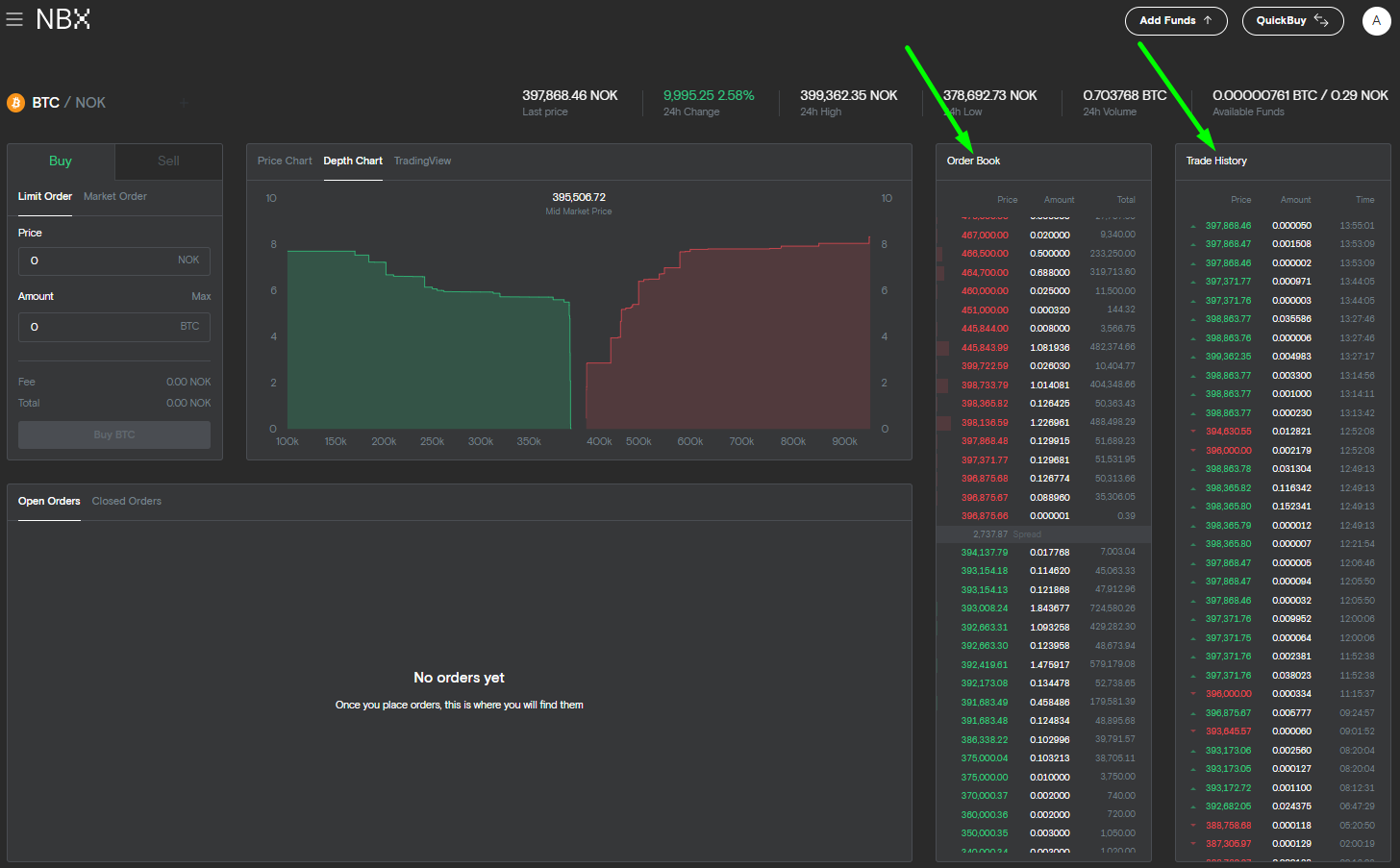The height and width of the screenshot is (868, 1400).
Task: Show the Closed Orders tab
Action: click(x=127, y=501)
